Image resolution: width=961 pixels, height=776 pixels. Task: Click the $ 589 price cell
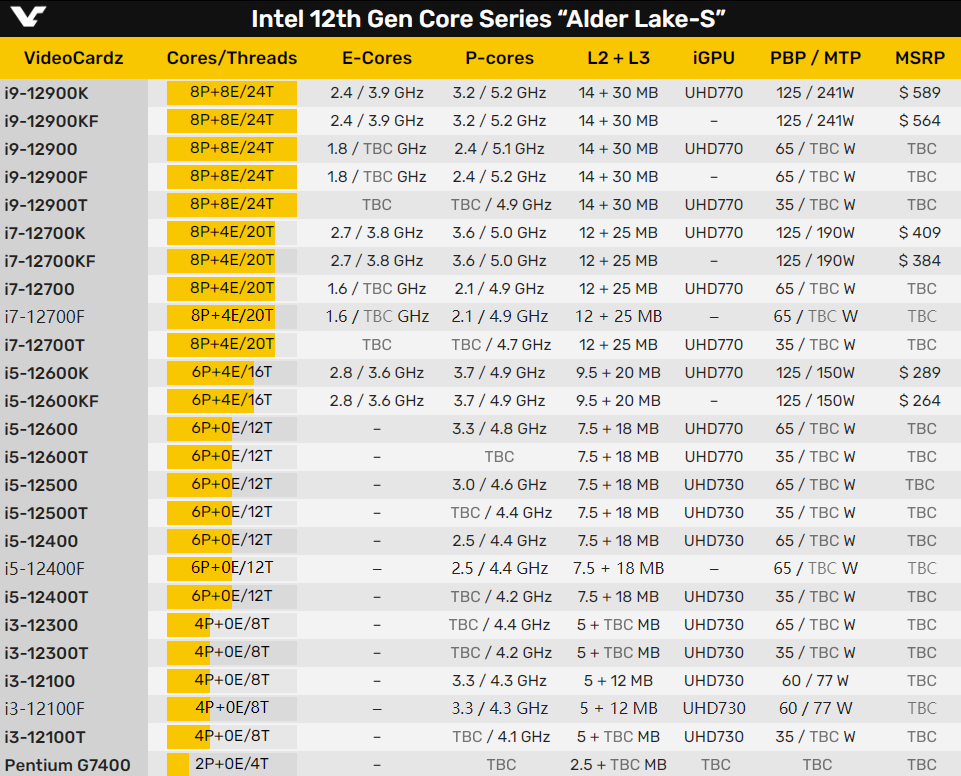point(920,93)
